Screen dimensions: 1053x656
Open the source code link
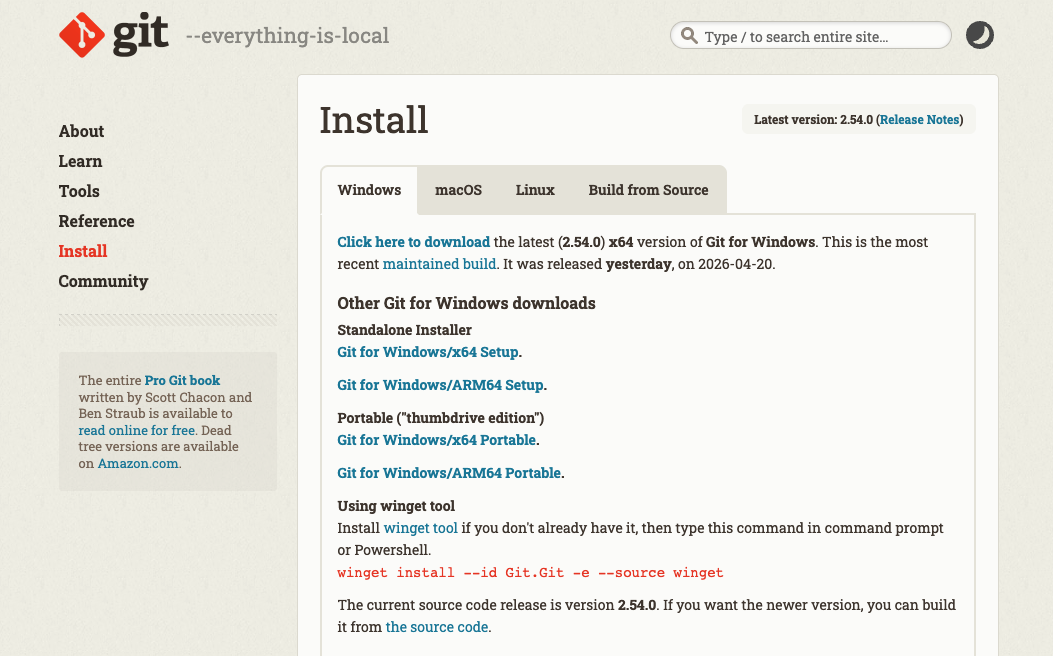(436, 627)
